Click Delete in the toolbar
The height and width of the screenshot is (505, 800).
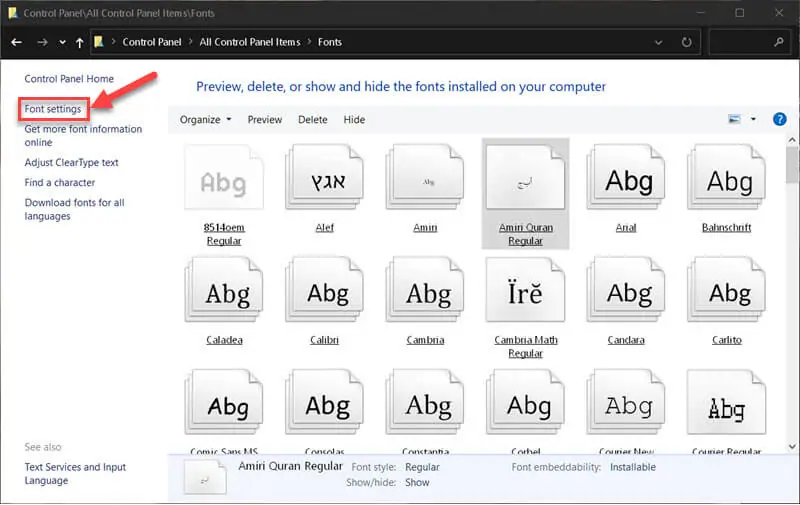tap(313, 119)
